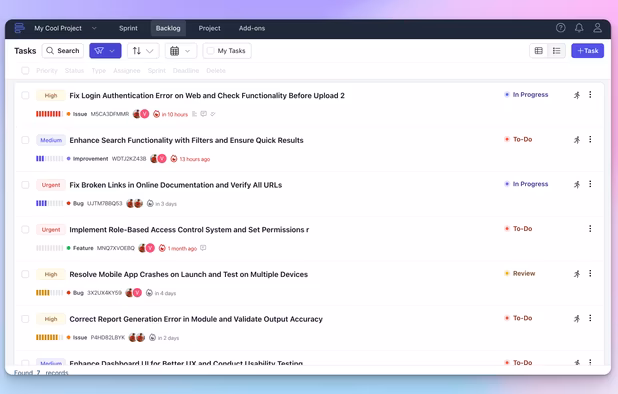Click the Urgent priority badge on Fix Broken Links task
Screen dimensions: 618x394
click(50, 185)
